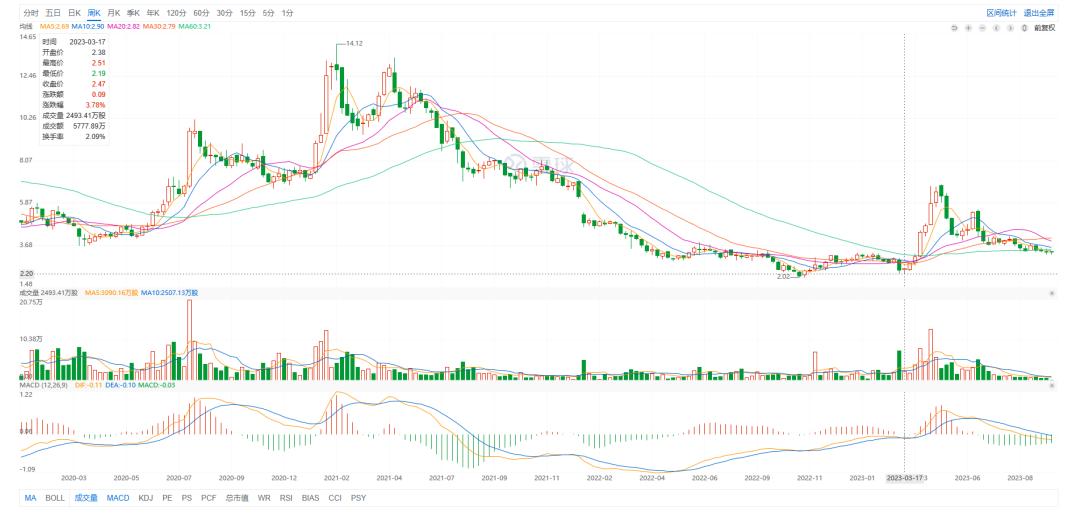This screenshot has height=513, width=1080.
Task: Toggle the MACD indicator button
Action: pos(118,498)
